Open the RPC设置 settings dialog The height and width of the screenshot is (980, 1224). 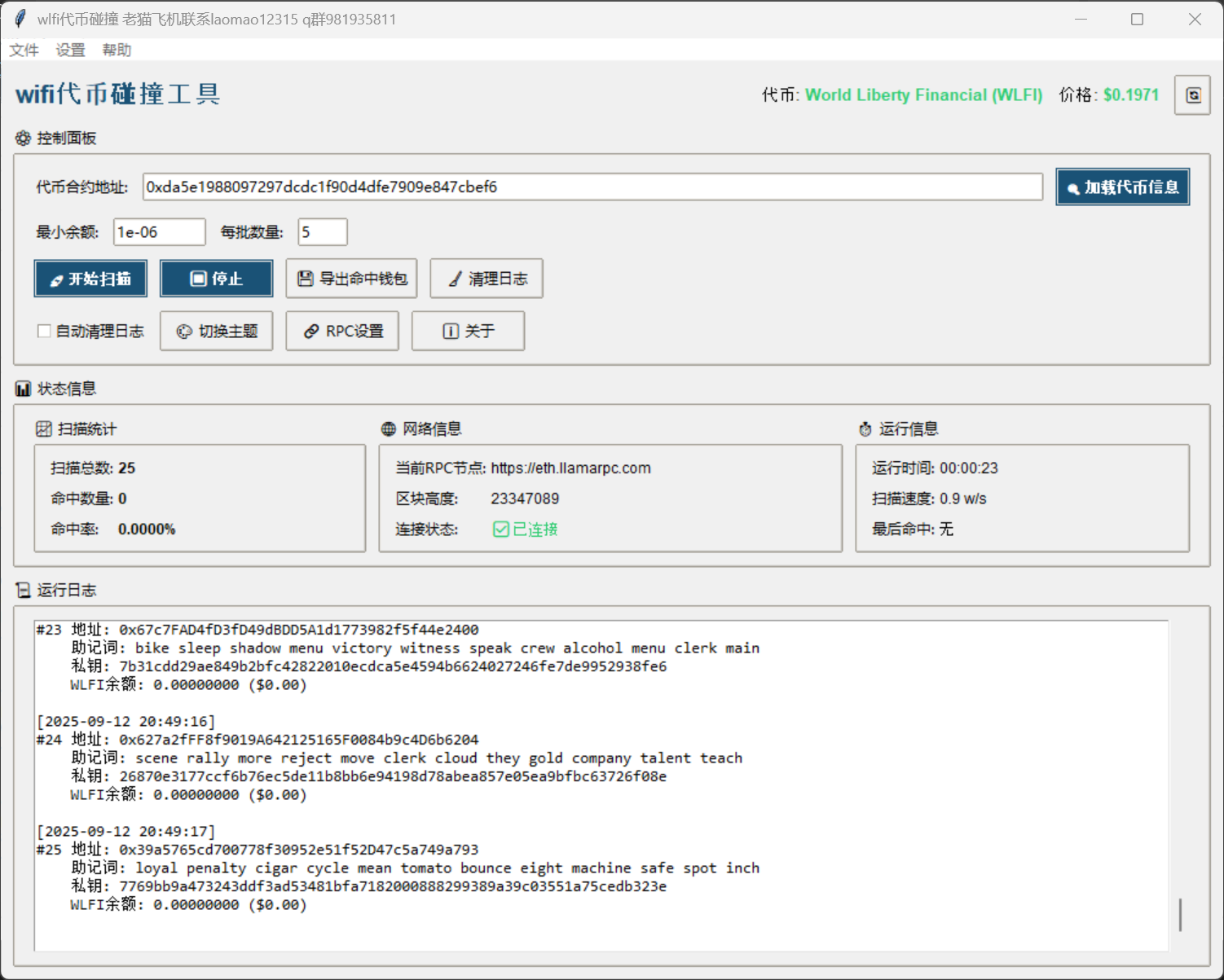[x=342, y=332]
